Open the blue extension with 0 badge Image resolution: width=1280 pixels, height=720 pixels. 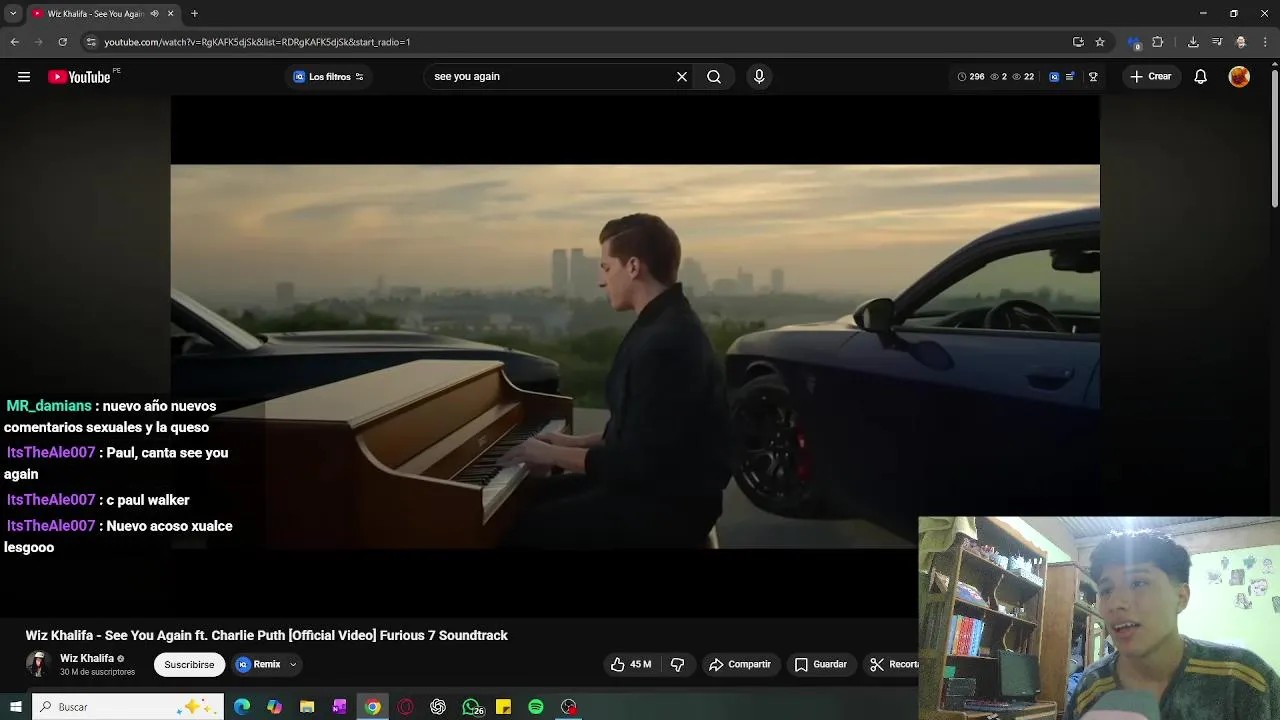pyautogui.click(x=1134, y=43)
